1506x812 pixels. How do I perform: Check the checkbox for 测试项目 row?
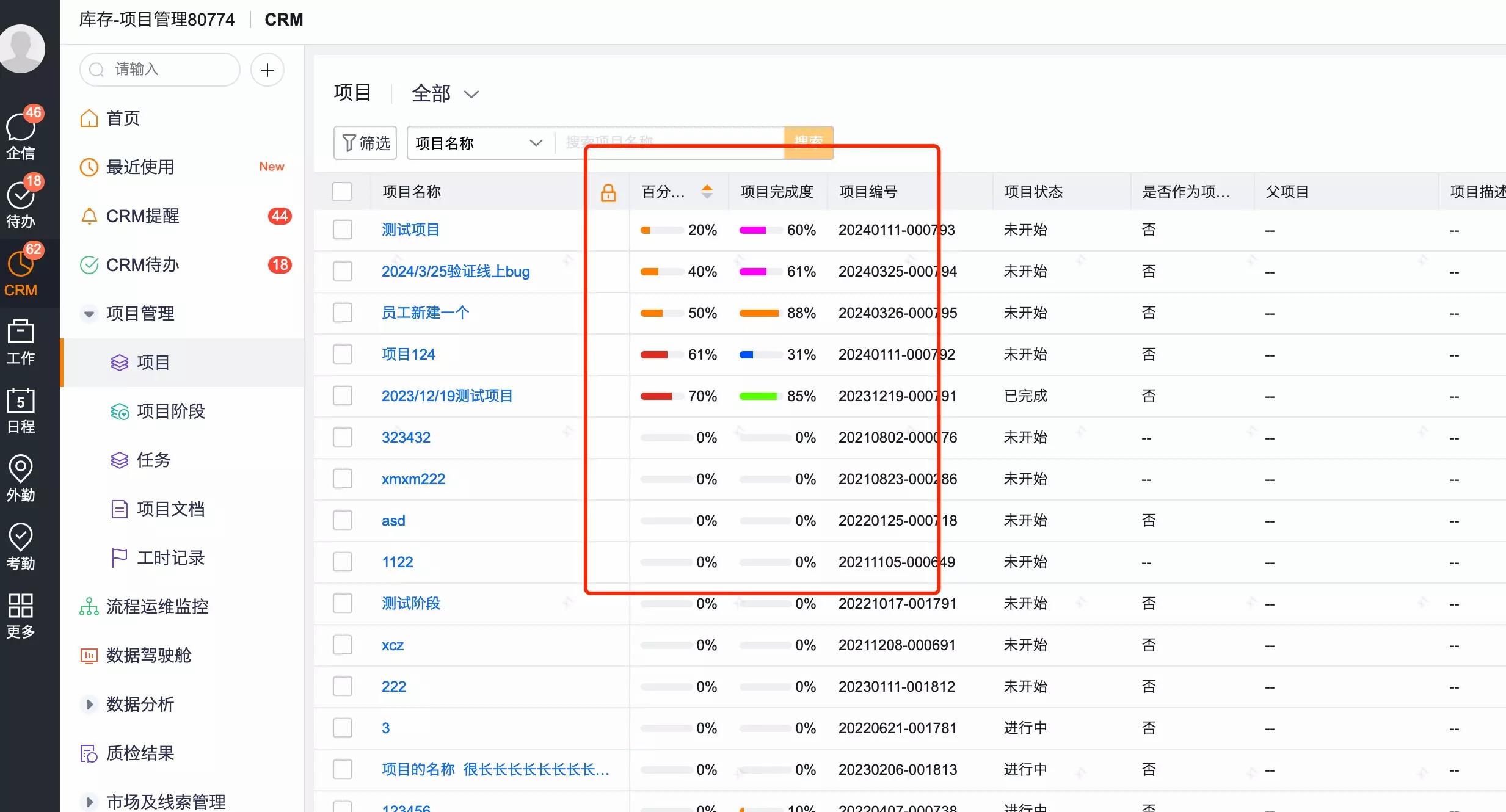tap(343, 230)
